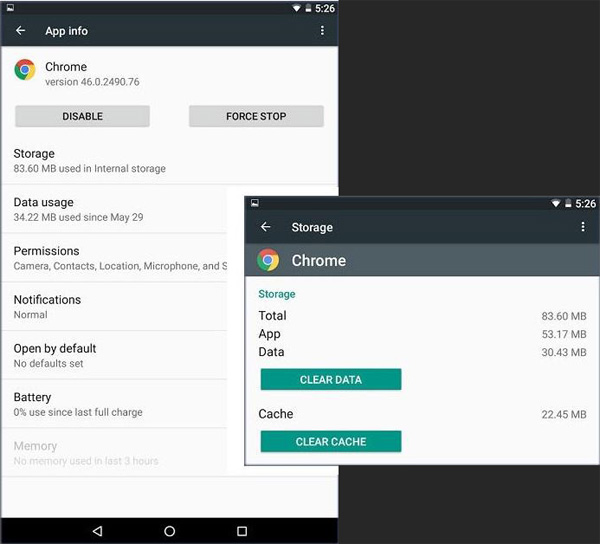Tap the battery icon in Storage status bar
600x544 pixels.
pyautogui.click(x=568, y=204)
